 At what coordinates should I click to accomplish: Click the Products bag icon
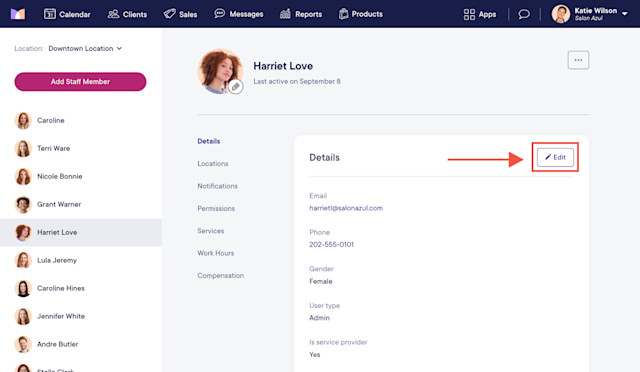[x=344, y=14]
